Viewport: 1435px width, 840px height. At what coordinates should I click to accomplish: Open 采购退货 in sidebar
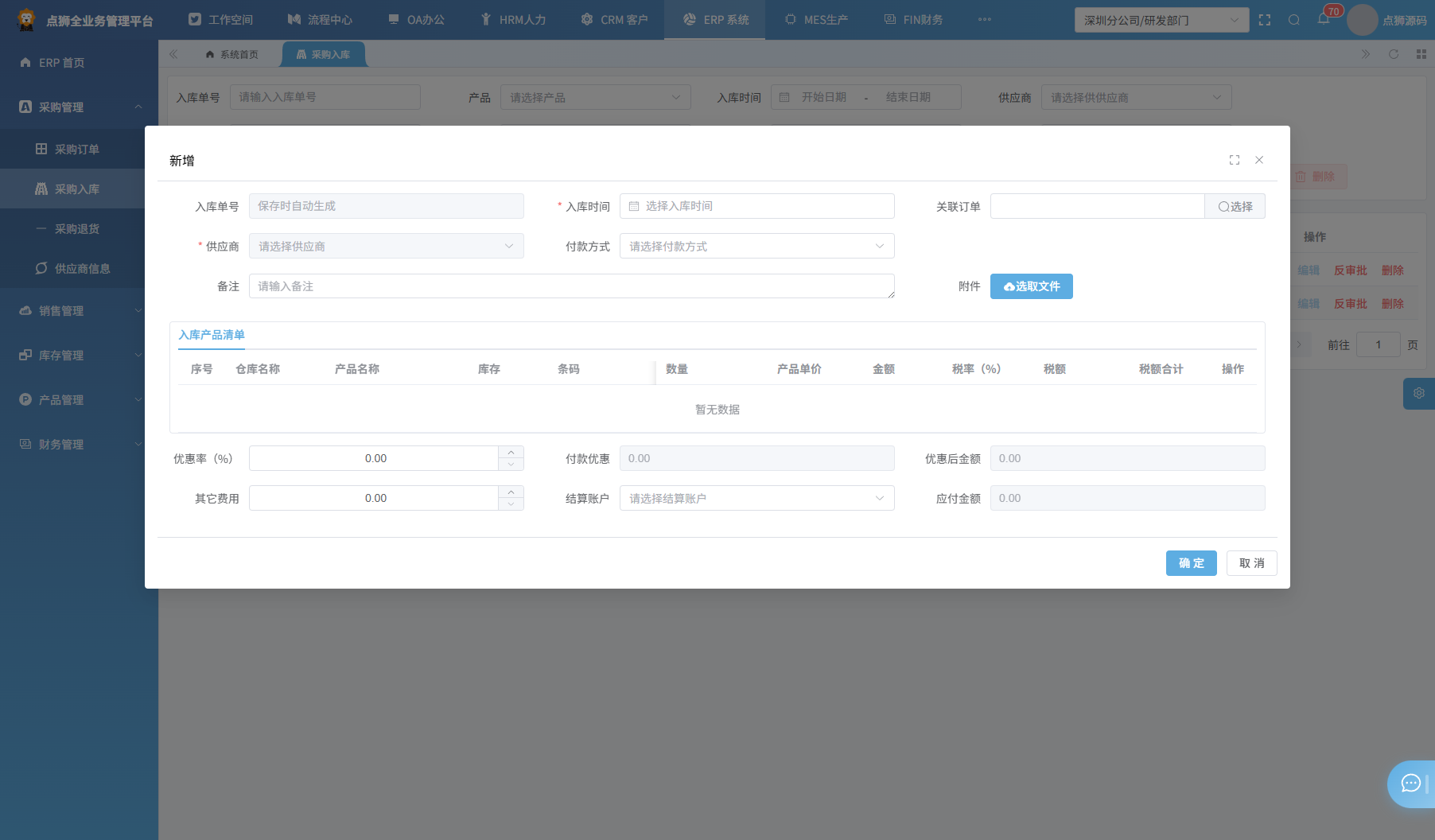[x=72, y=228]
